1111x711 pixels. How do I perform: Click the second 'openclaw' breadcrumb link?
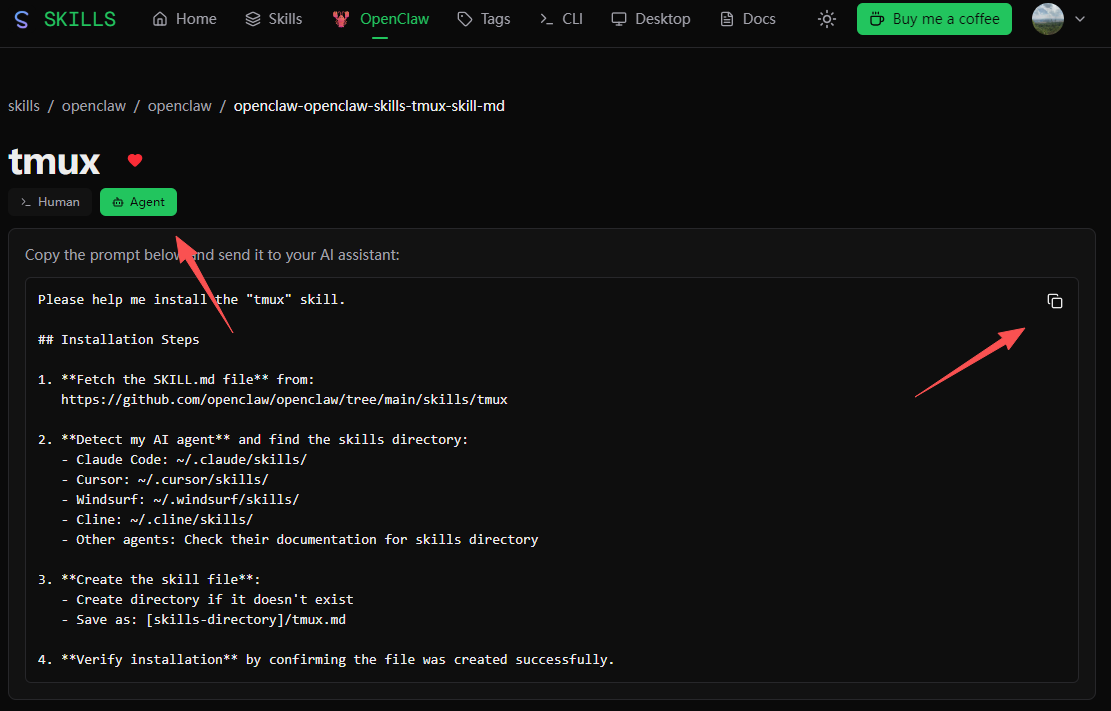pos(180,106)
